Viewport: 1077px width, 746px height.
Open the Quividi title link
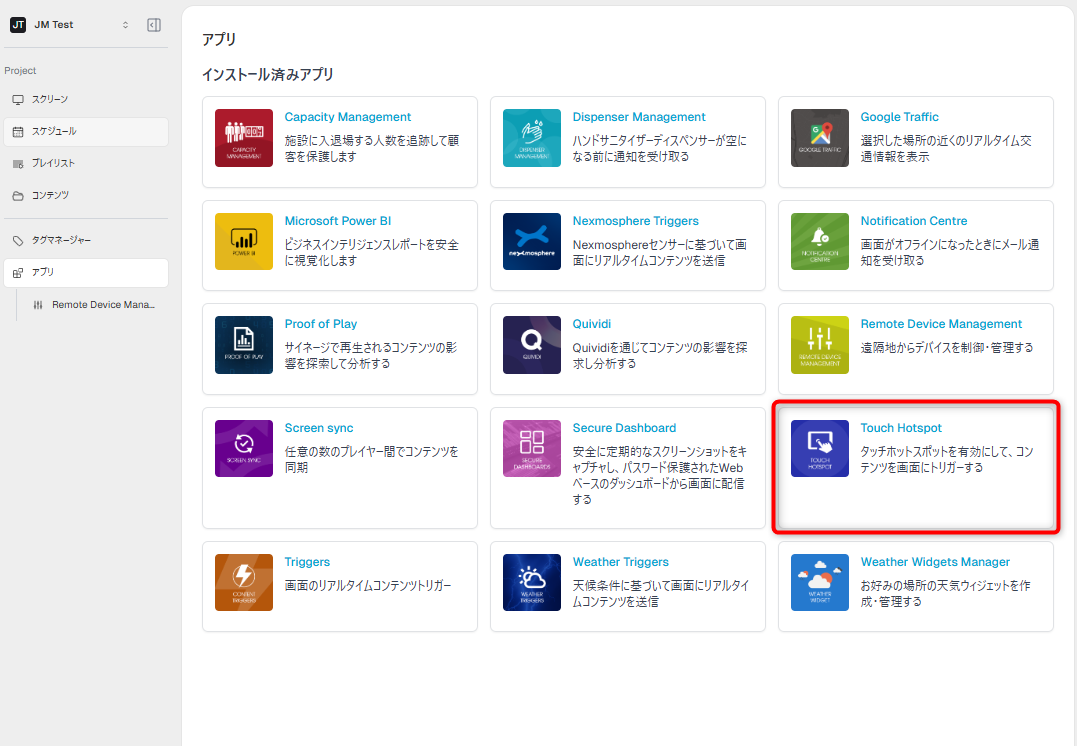[591, 324]
